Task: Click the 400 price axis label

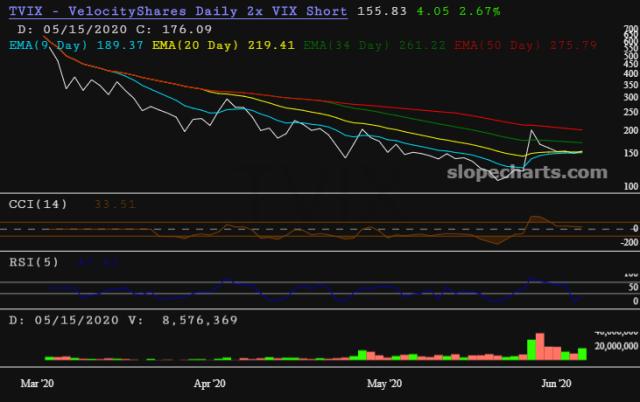Action: (x=631, y=74)
